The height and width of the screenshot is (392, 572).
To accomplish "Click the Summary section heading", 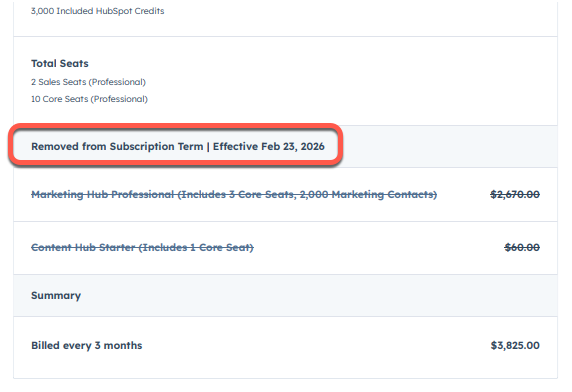I will [56, 295].
